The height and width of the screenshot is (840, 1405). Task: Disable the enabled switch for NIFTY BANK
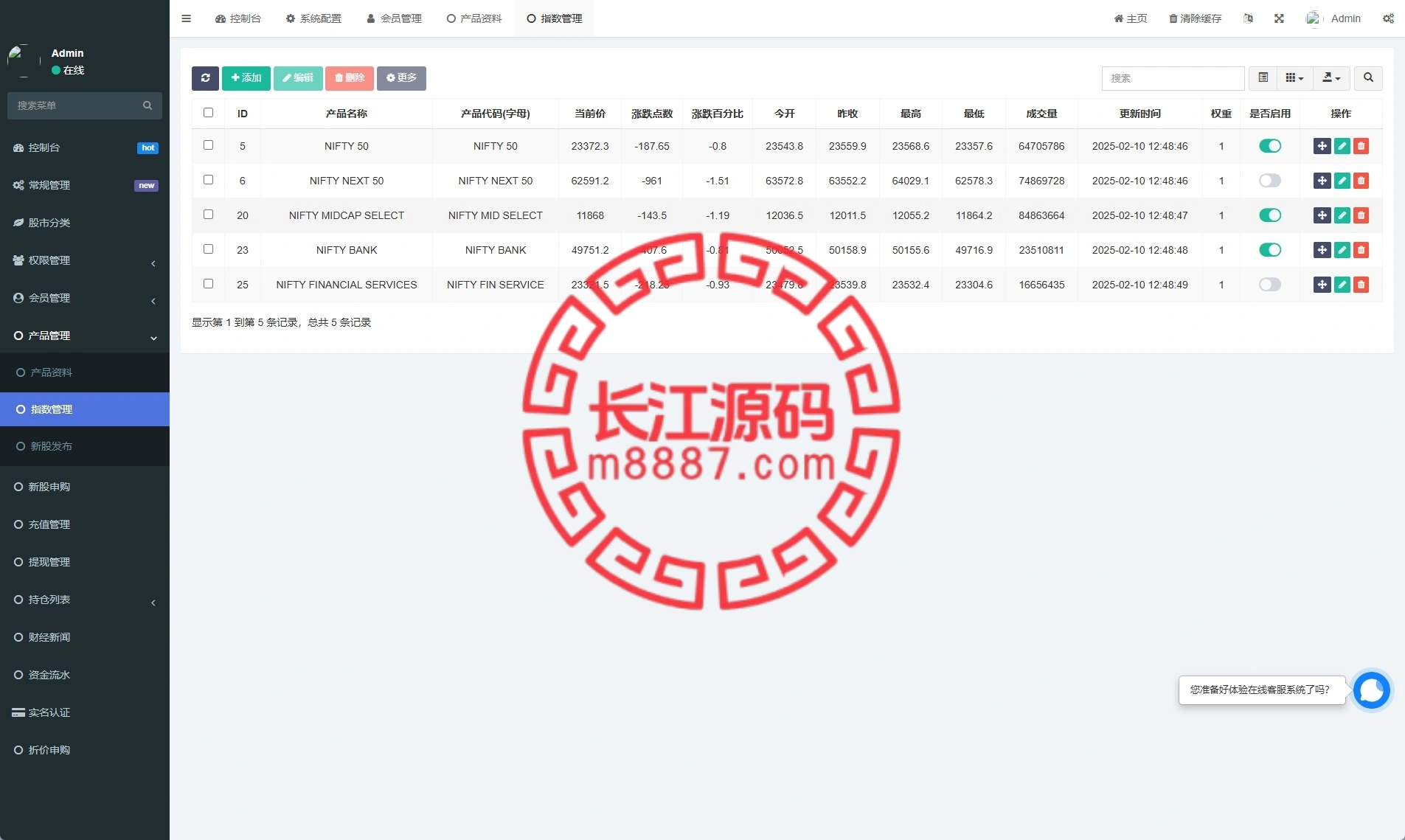tap(1270, 250)
